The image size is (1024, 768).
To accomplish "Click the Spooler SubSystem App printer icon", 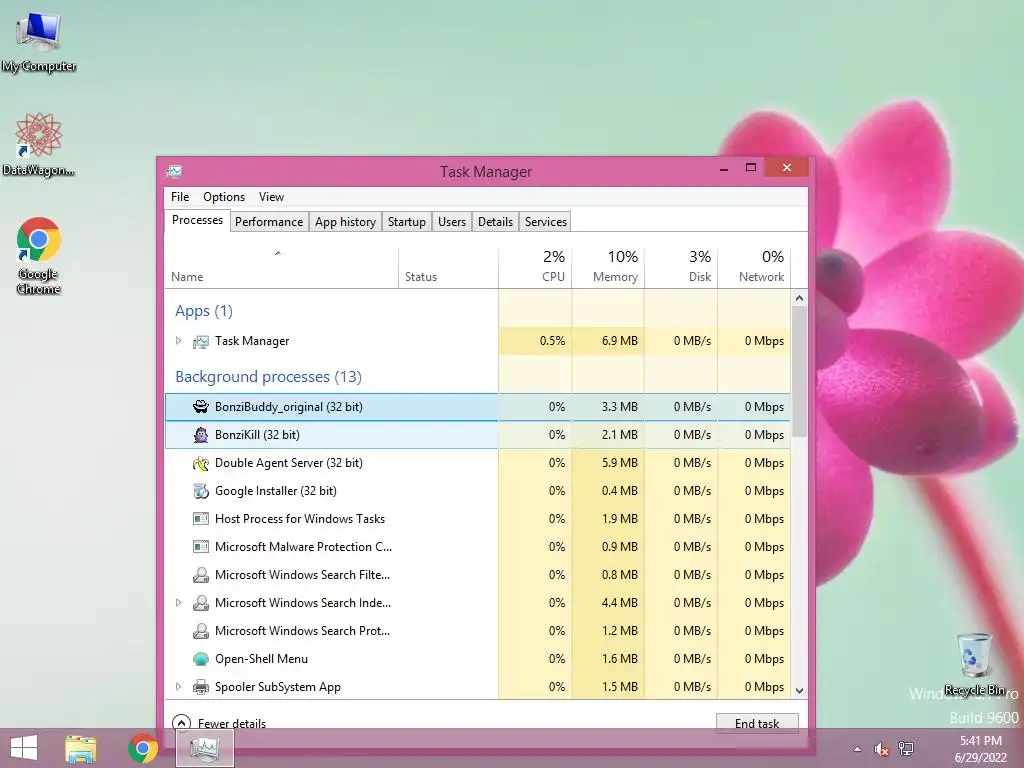I will click(200, 687).
